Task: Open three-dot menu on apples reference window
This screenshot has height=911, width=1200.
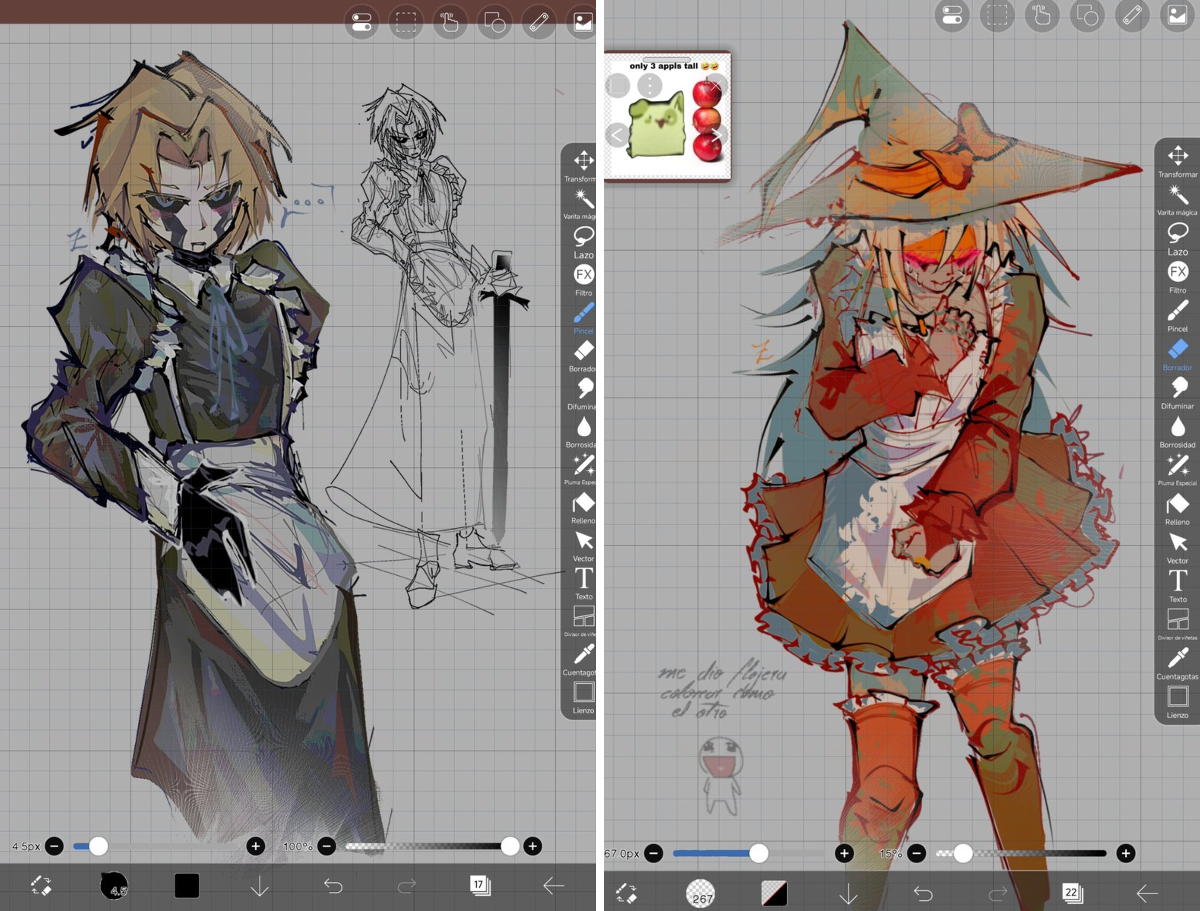Action: [x=649, y=86]
